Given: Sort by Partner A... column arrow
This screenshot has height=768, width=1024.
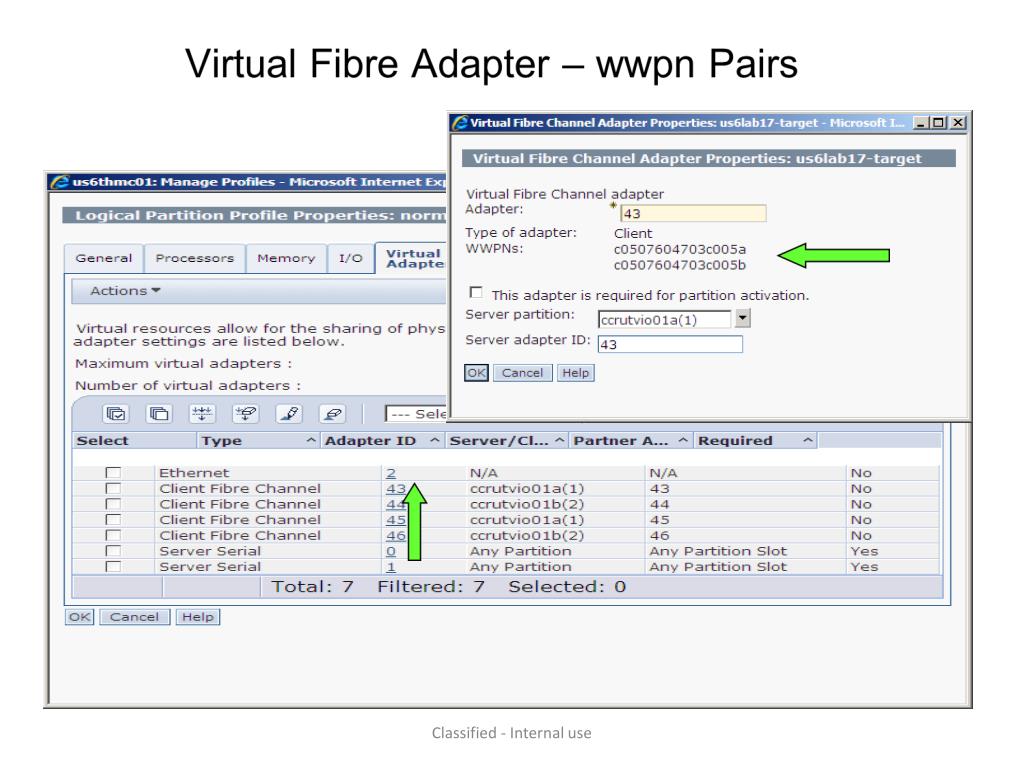Looking at the screenshot, I should click(683, 441).
